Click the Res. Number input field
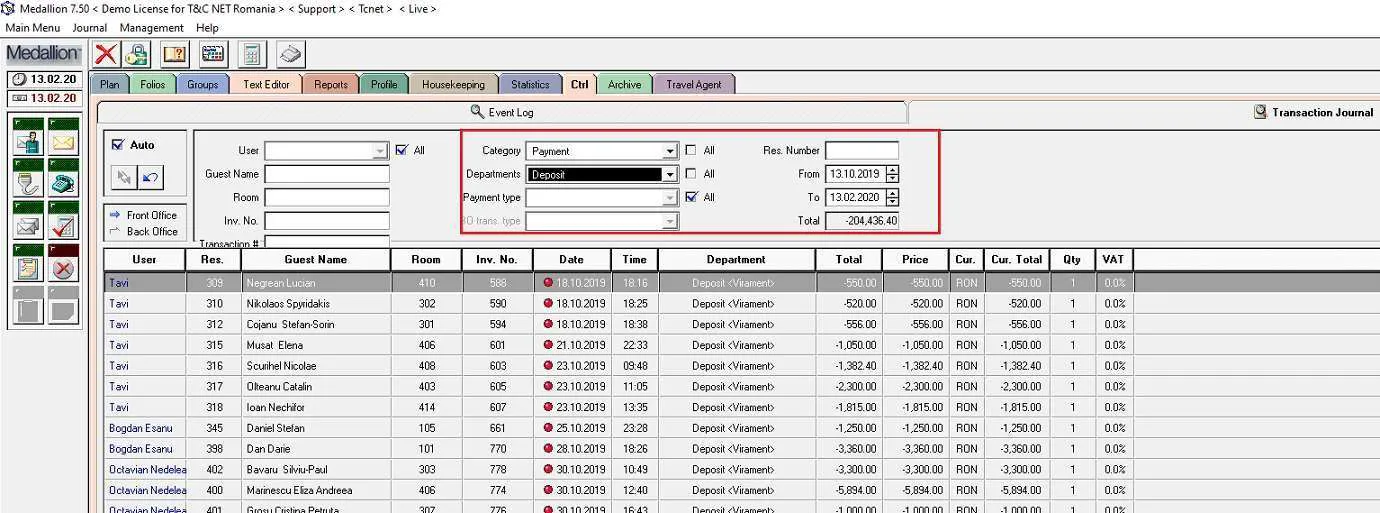1380x513 pixels. coord(862,151)
